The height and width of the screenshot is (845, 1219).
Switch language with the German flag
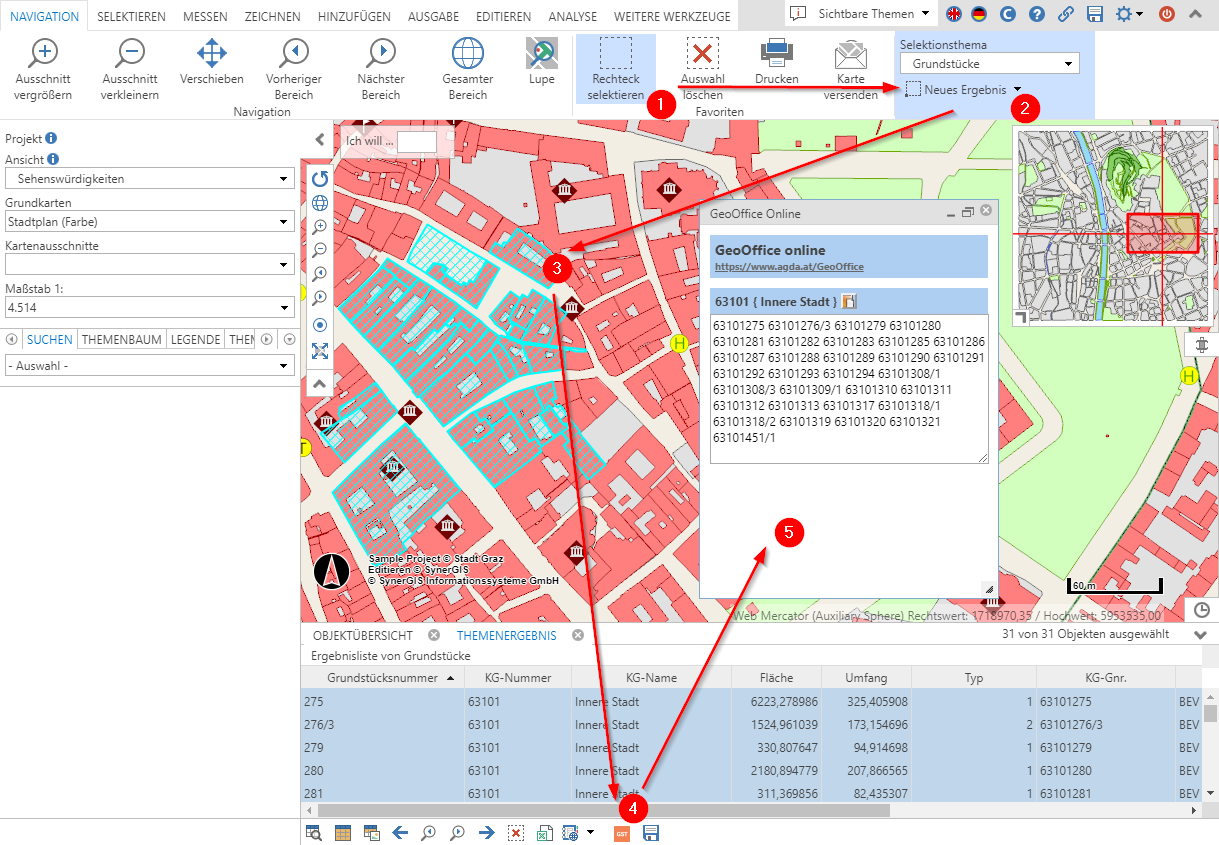(981, 14)
